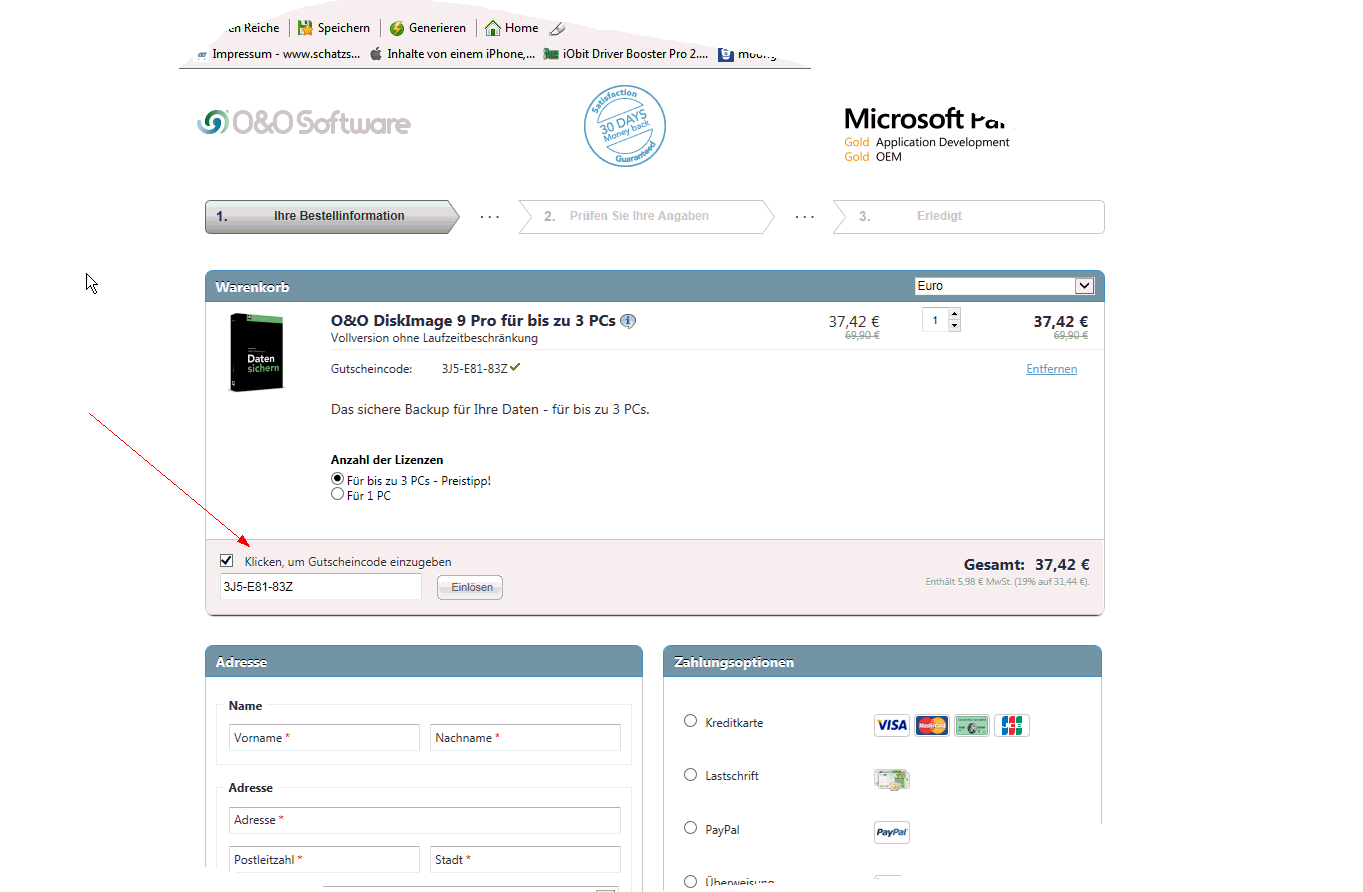1363x892 pixels.
Task: Select the 'Für 1 PC' license option
Action: point(338,494)
